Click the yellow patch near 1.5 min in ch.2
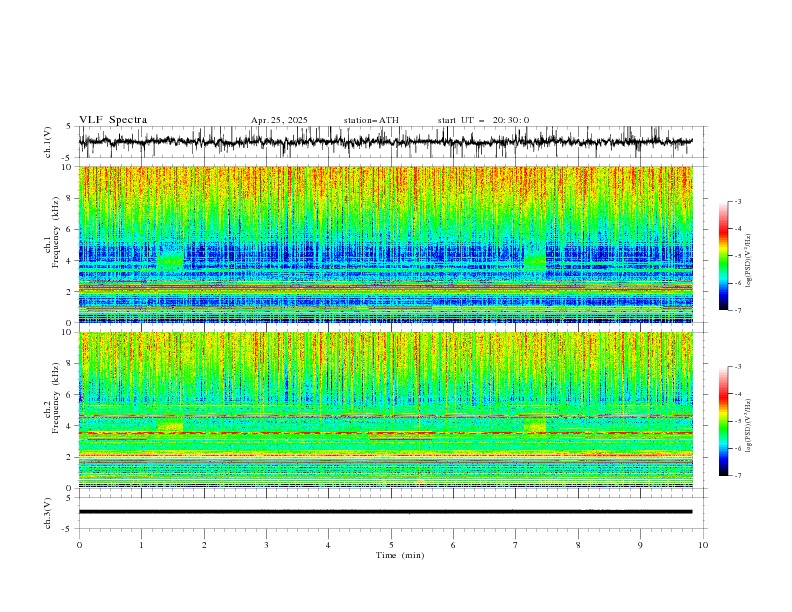Viewport: 792px width, 612px height. coord(171,425)
